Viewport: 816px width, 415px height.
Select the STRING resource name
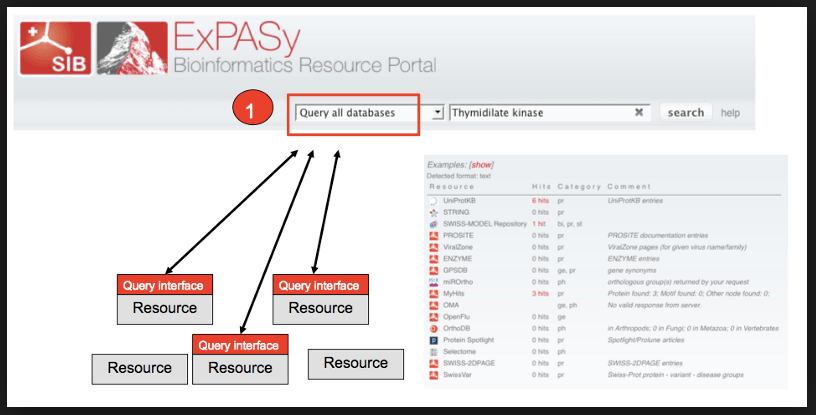[x=456, y=212]
